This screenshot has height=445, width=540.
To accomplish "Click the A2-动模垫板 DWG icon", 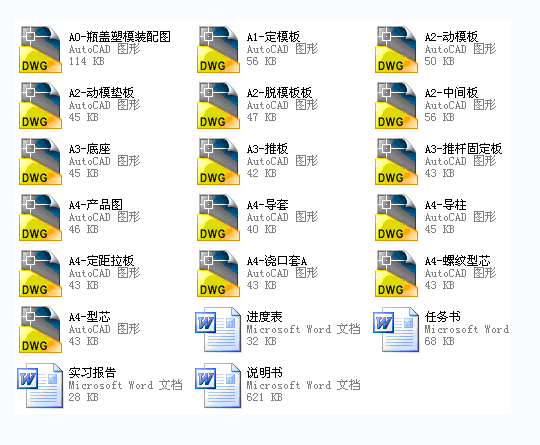I will pos(41,105).
